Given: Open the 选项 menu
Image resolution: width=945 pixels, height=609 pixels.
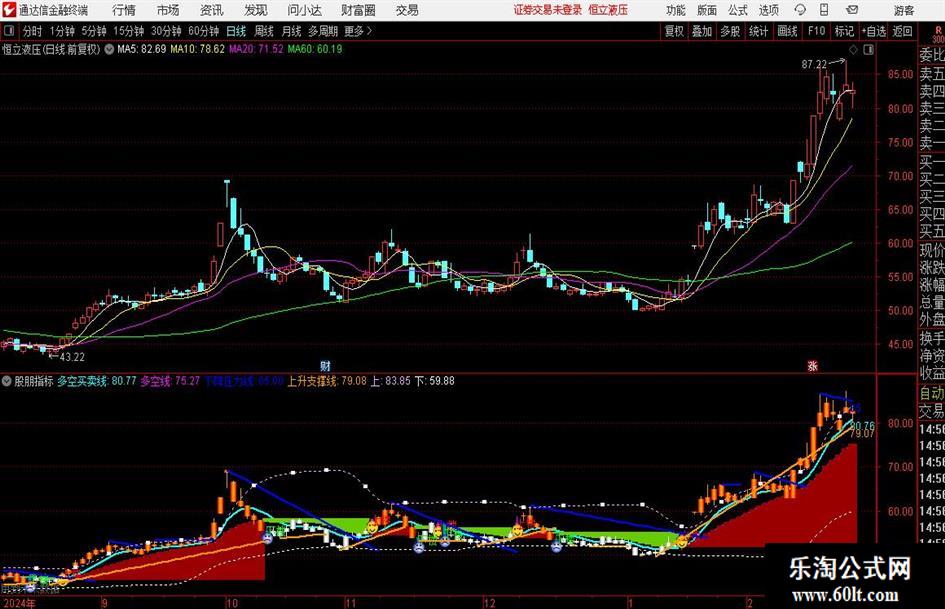Looking at the screenshot, I should pos(769,10).
